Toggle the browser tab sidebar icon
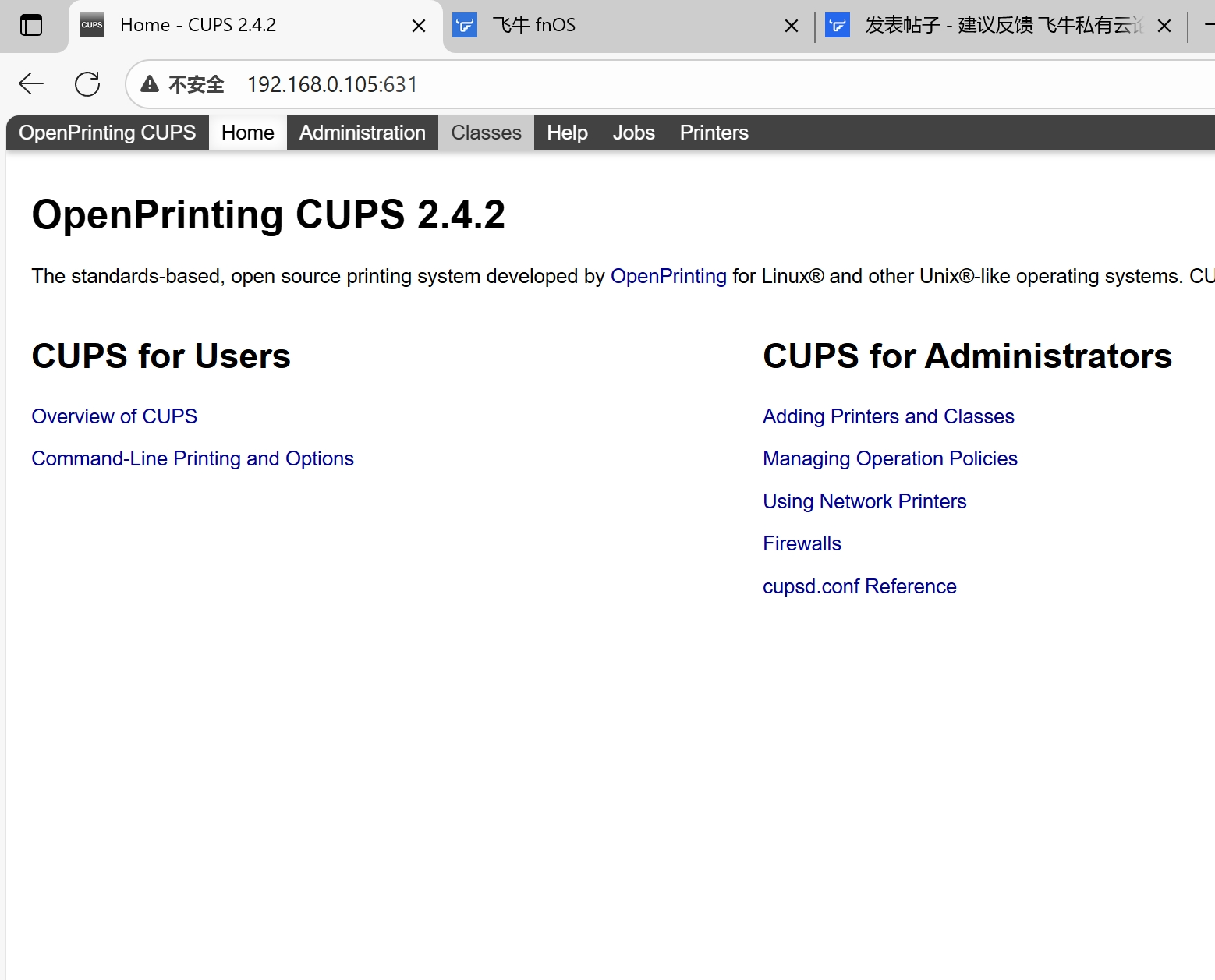Image resolution: width=1215 pixels, height=980 pixels. [x=31, y=26]
